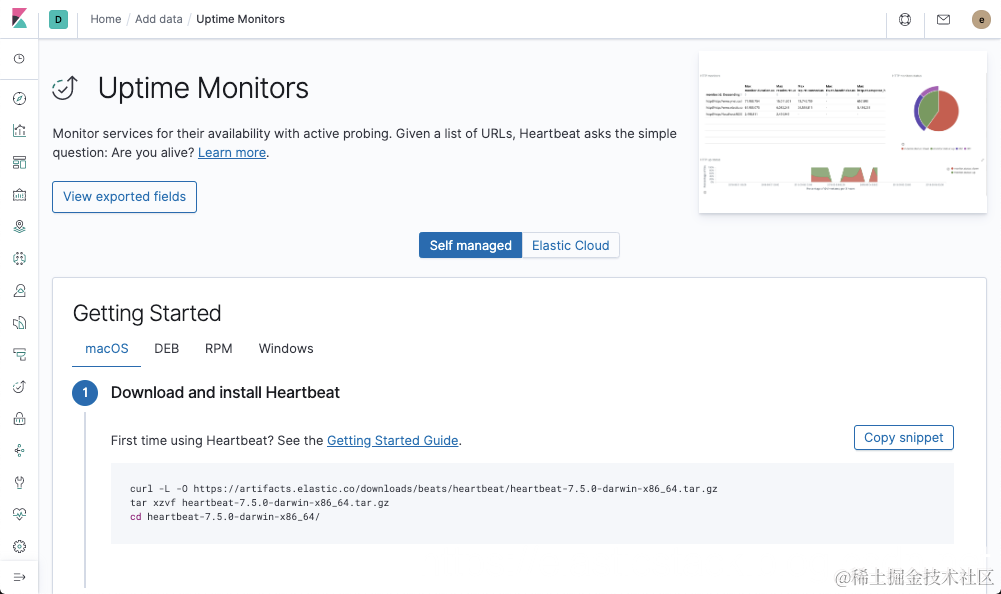Image resolution: width=1001 pixels, height=594 pixels.
Task: Open Dashboard icon in sidebar
Action: coord(19,162)
